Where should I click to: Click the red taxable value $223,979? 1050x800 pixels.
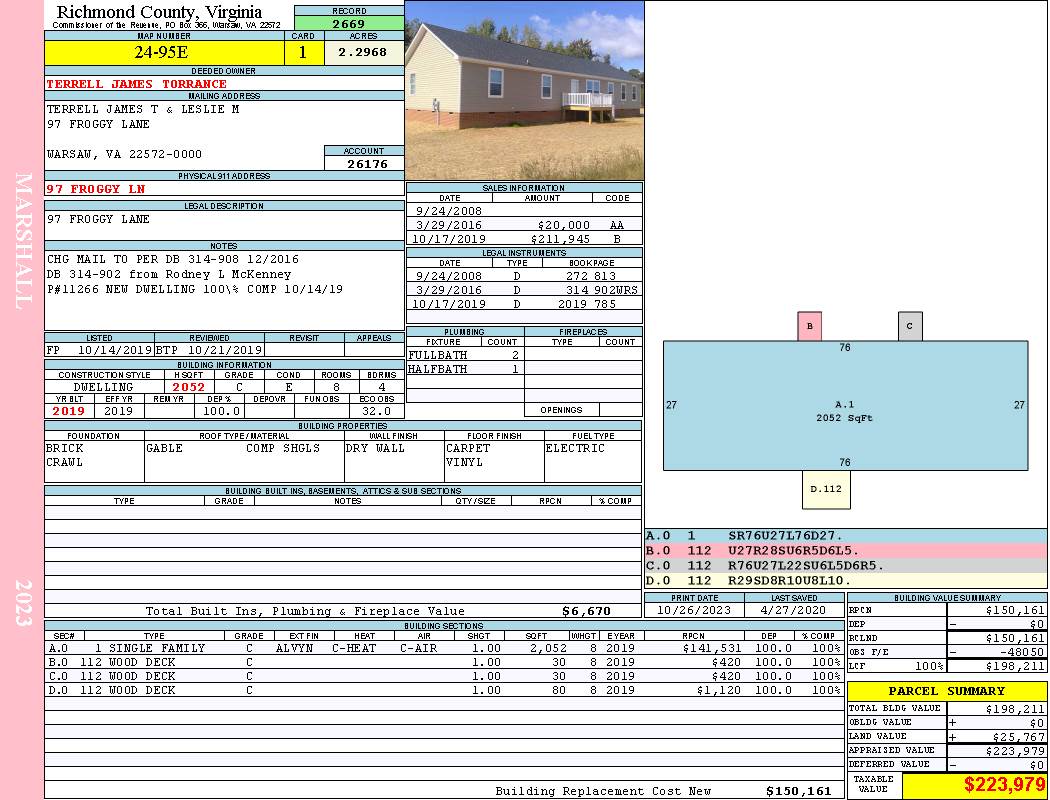(1004, 784)
